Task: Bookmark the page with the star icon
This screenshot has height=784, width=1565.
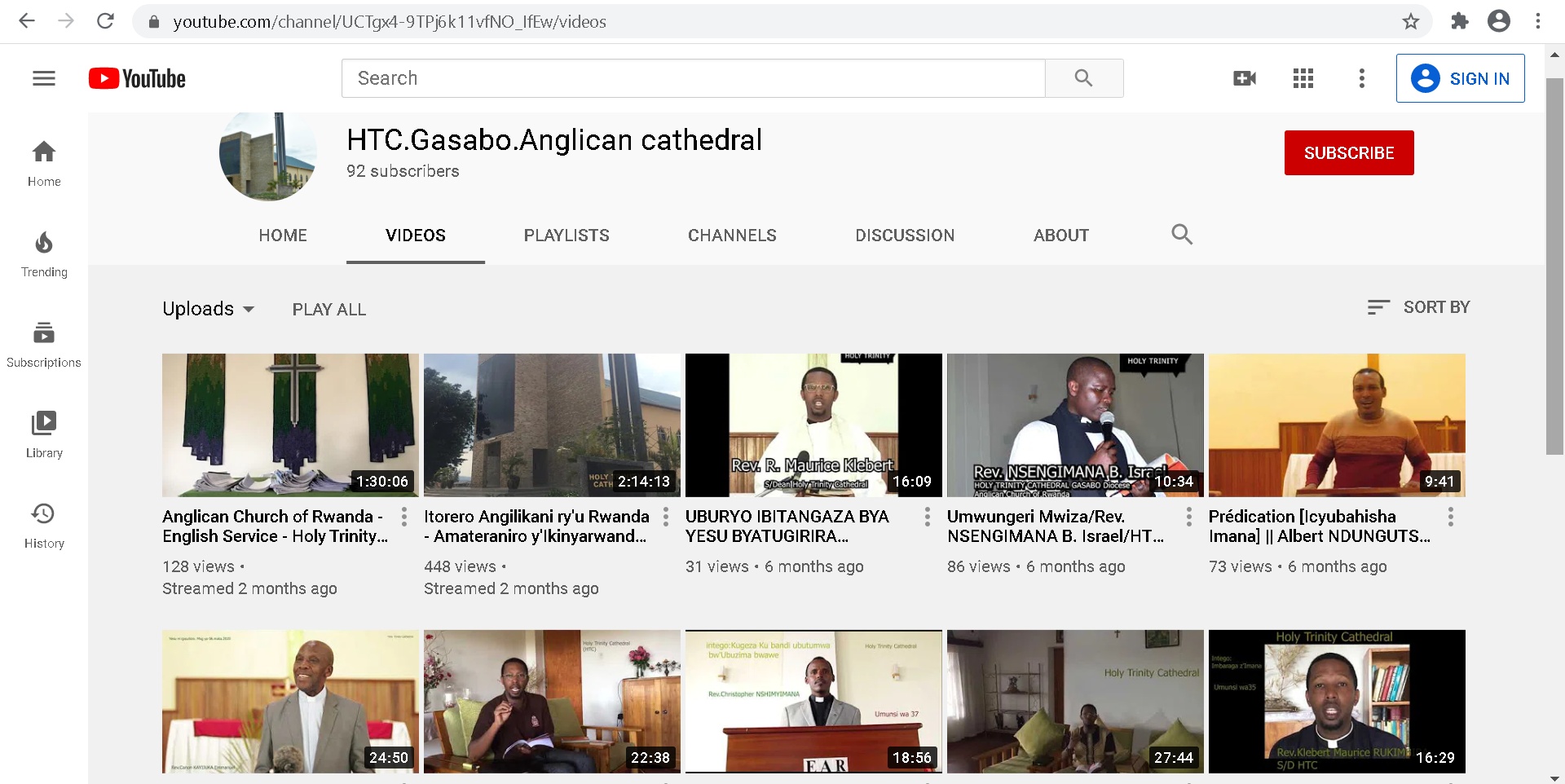Action: (x=1409, y=22)
